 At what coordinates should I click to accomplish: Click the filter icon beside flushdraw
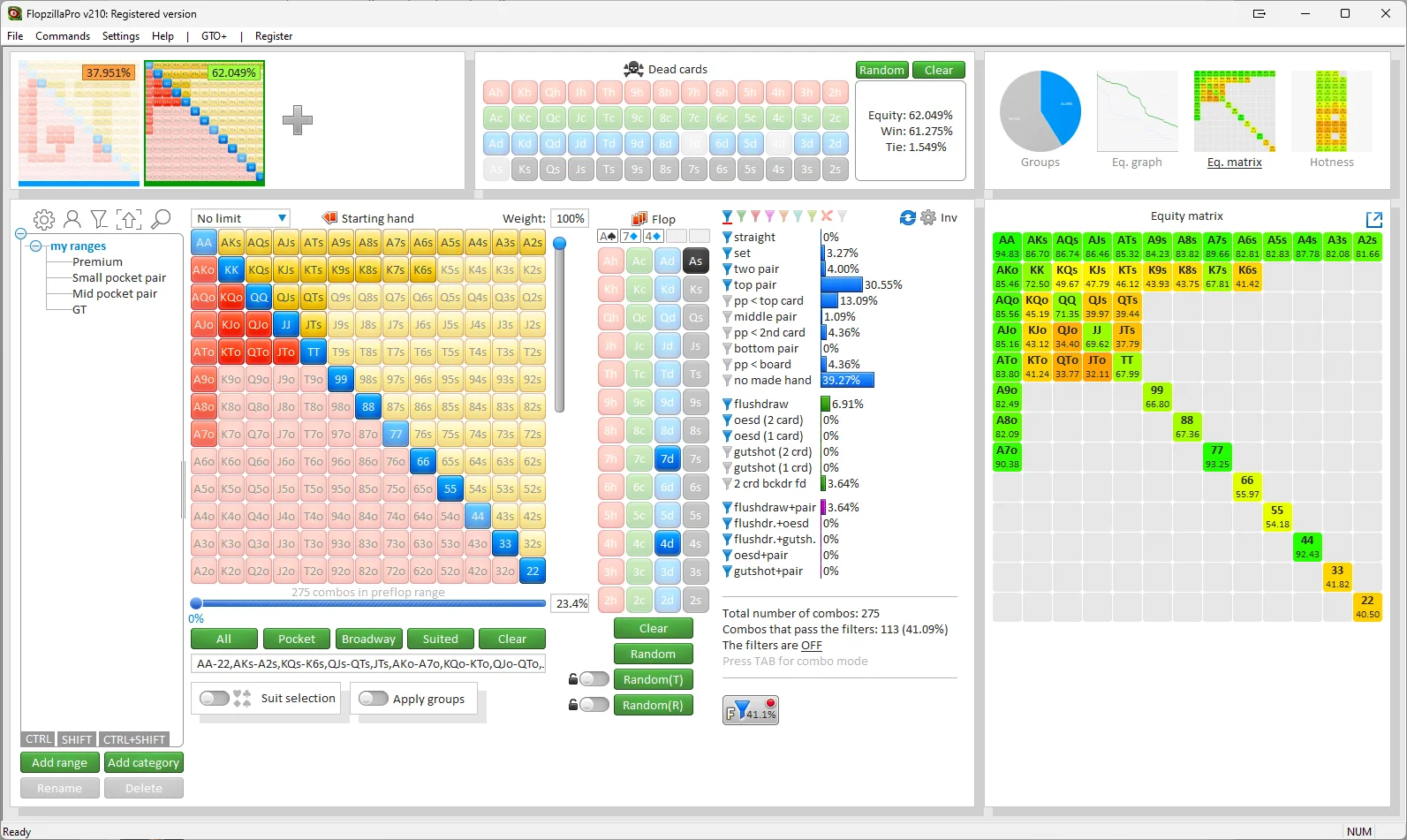point(727,405)
